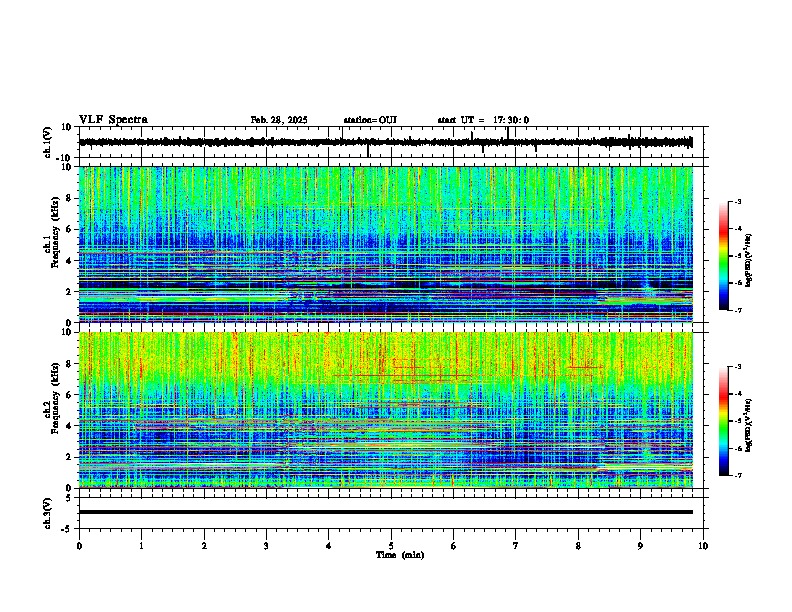
Task: Click the "VLF Spectra" title
Action: tap(113, 120)
